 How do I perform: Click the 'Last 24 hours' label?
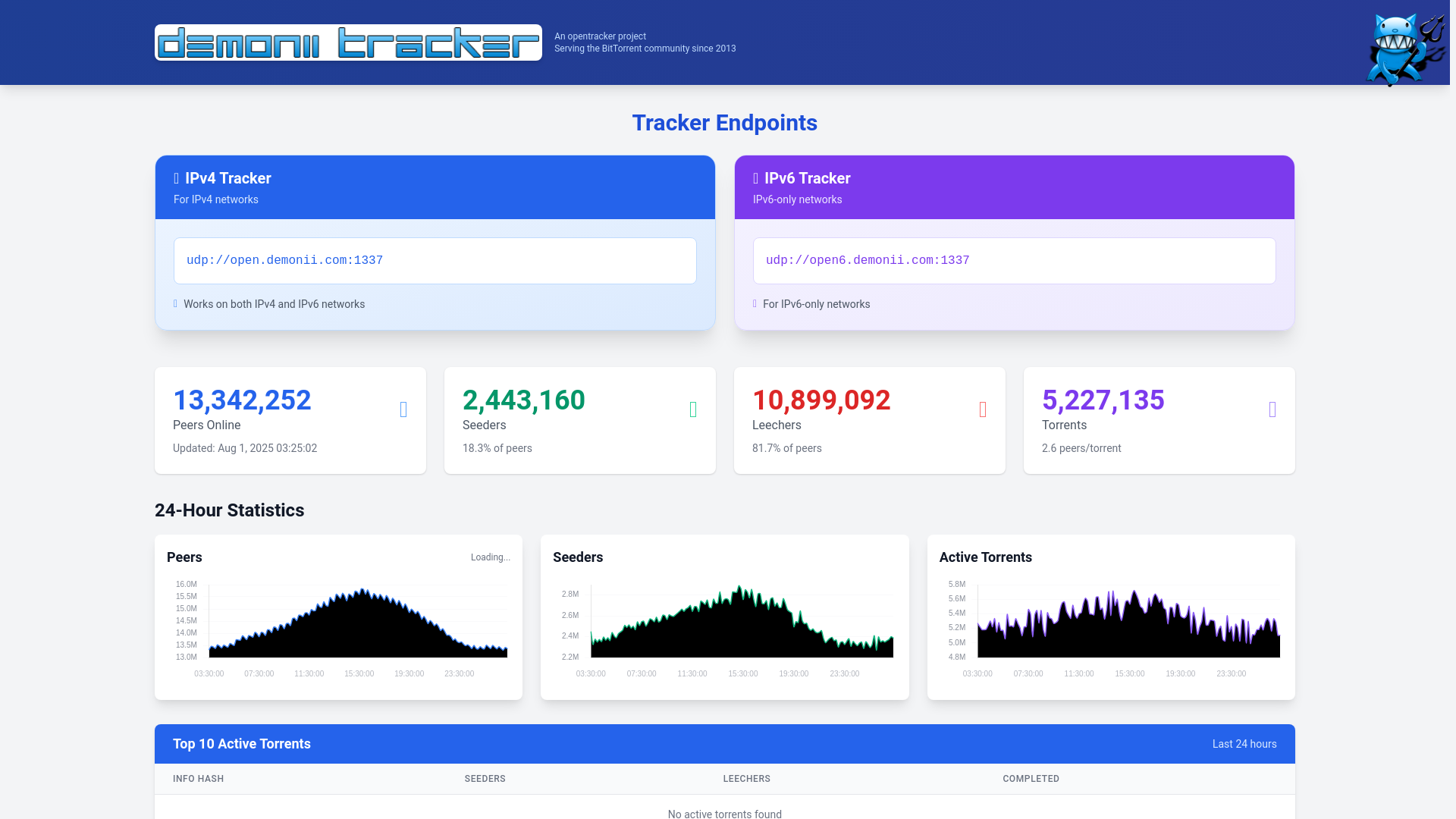[1244, 744]
